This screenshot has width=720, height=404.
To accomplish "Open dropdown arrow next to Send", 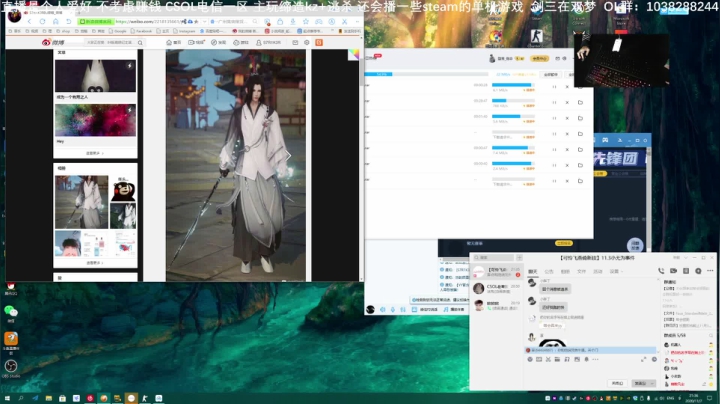I will [652, 383].
